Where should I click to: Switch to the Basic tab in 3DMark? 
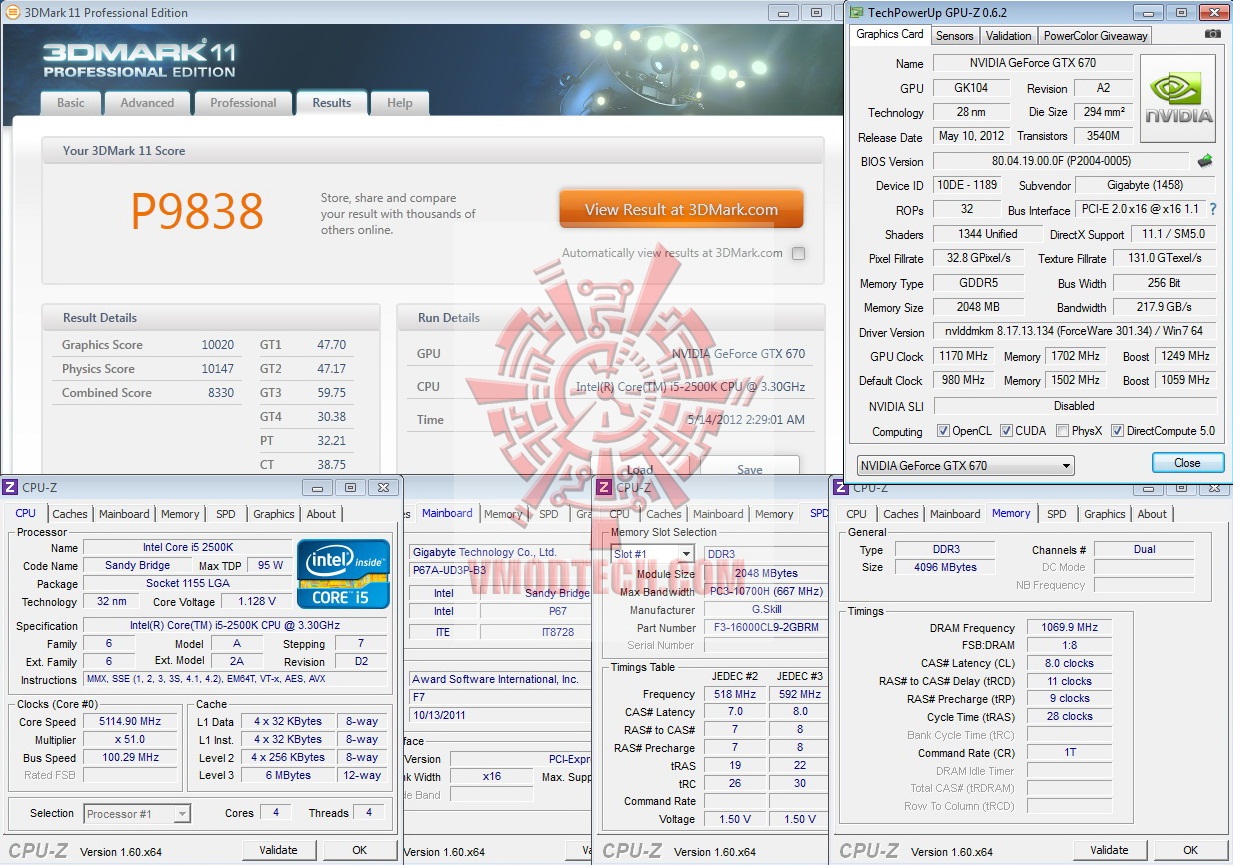[71, 103]
